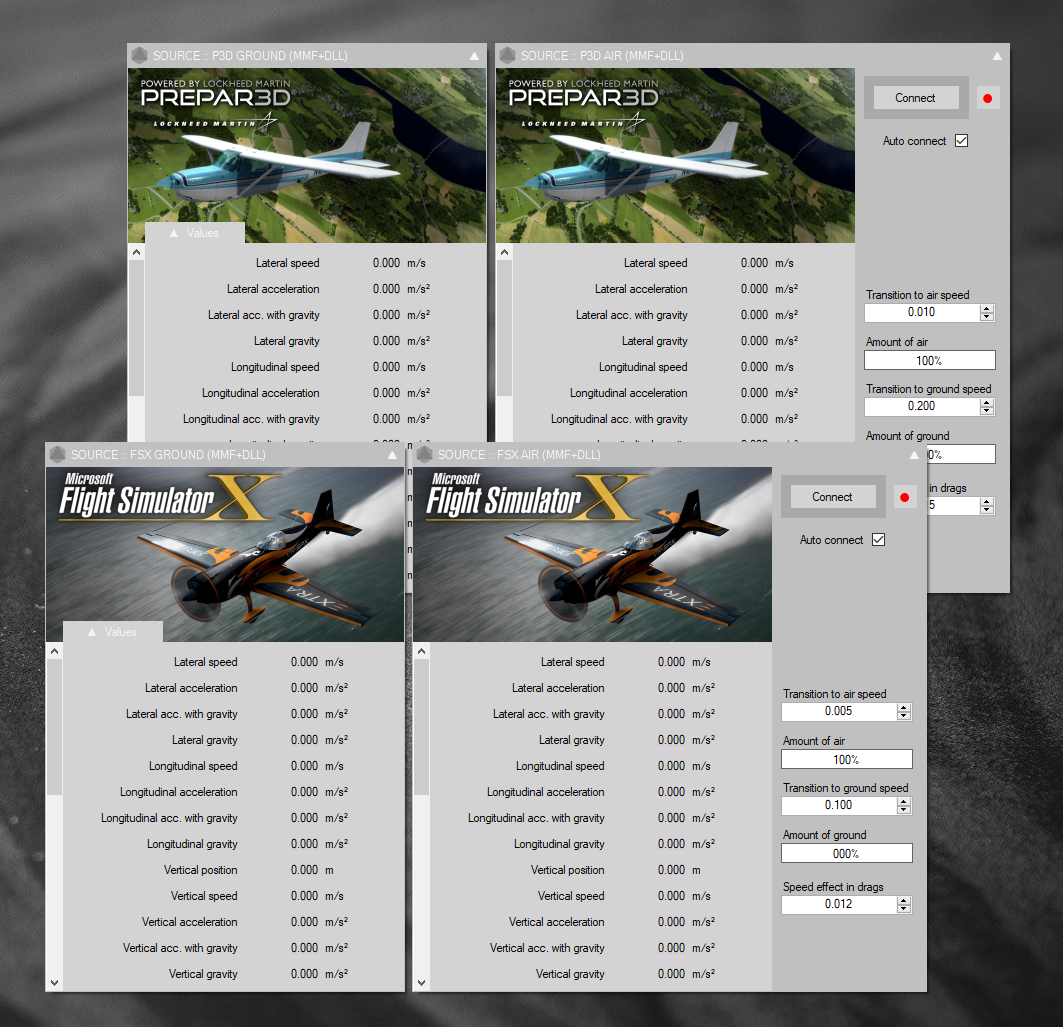
Task: Disable Auto connect in the P3D AIR panel
Action: coord(961,141)
